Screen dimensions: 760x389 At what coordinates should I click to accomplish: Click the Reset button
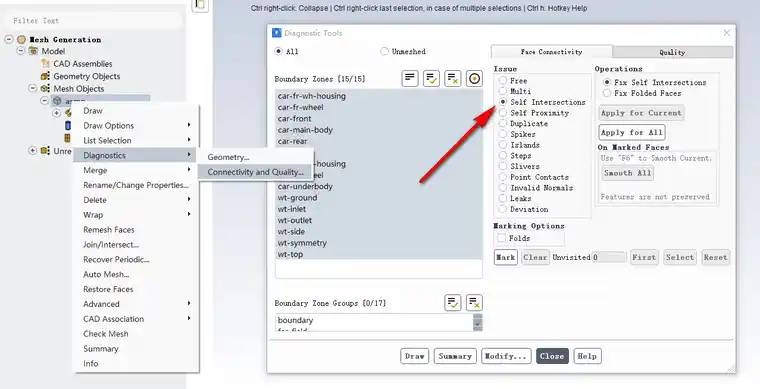pos(715,257)
